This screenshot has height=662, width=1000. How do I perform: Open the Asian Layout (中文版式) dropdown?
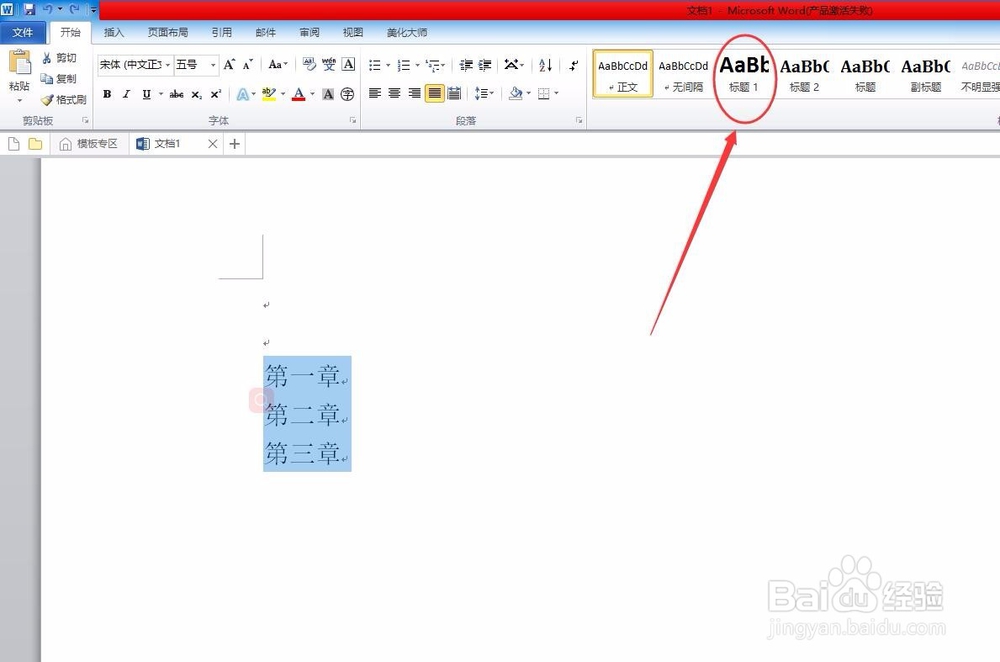(x=514, y=65)
